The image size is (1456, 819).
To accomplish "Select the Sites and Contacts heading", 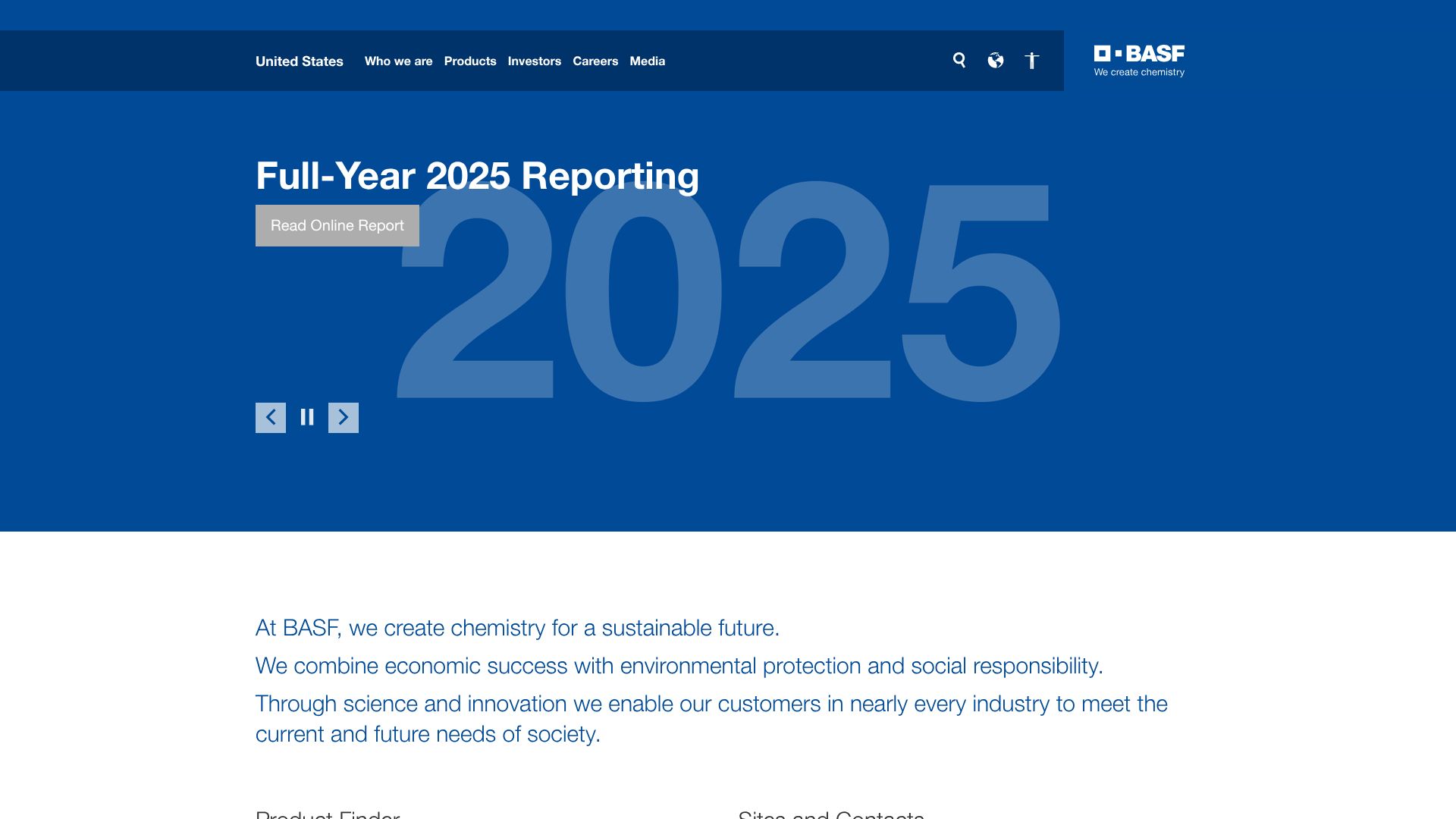I will point(831,813).
